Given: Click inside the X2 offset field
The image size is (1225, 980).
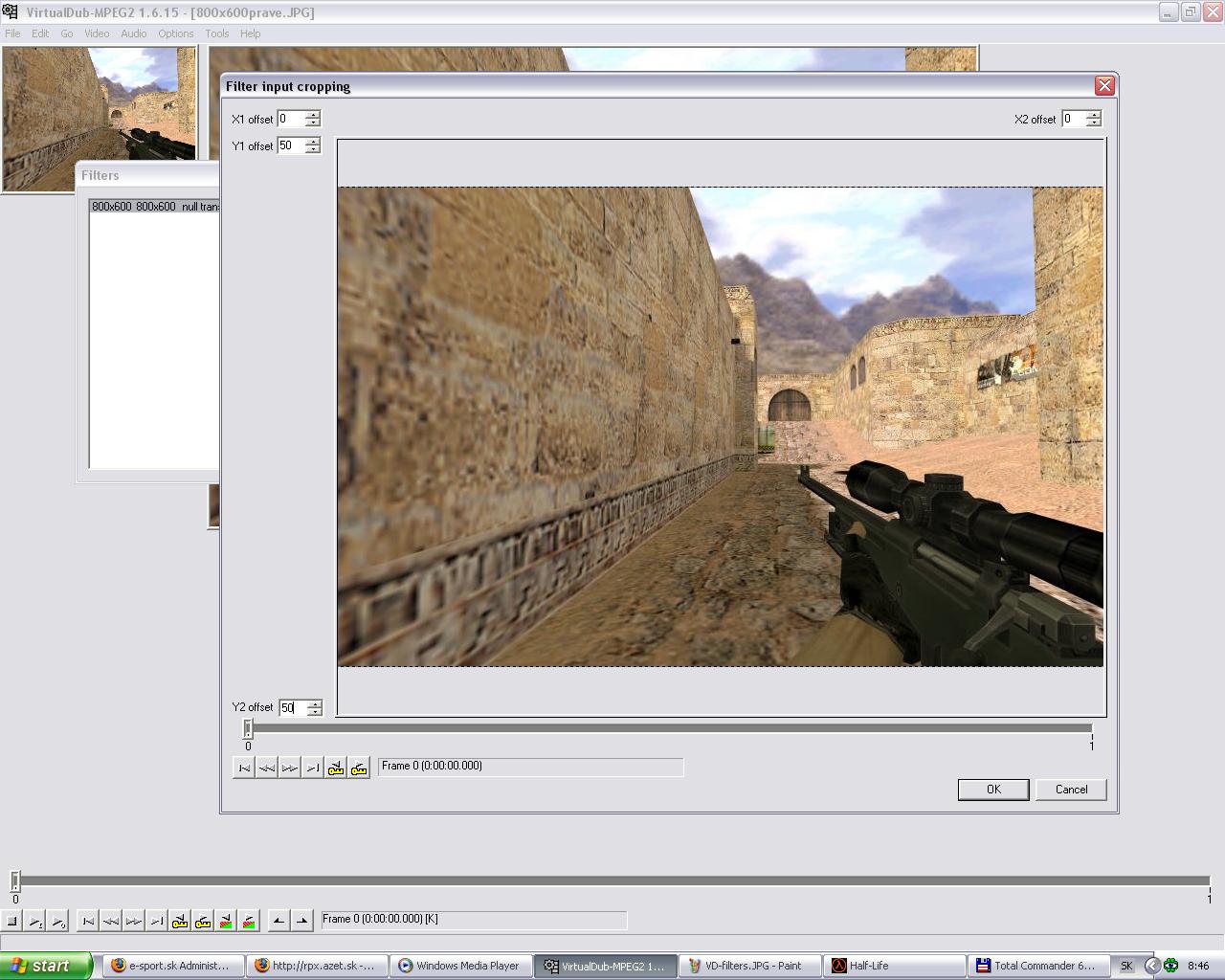Looking at the screenshot, I should tap(1074, 119).
